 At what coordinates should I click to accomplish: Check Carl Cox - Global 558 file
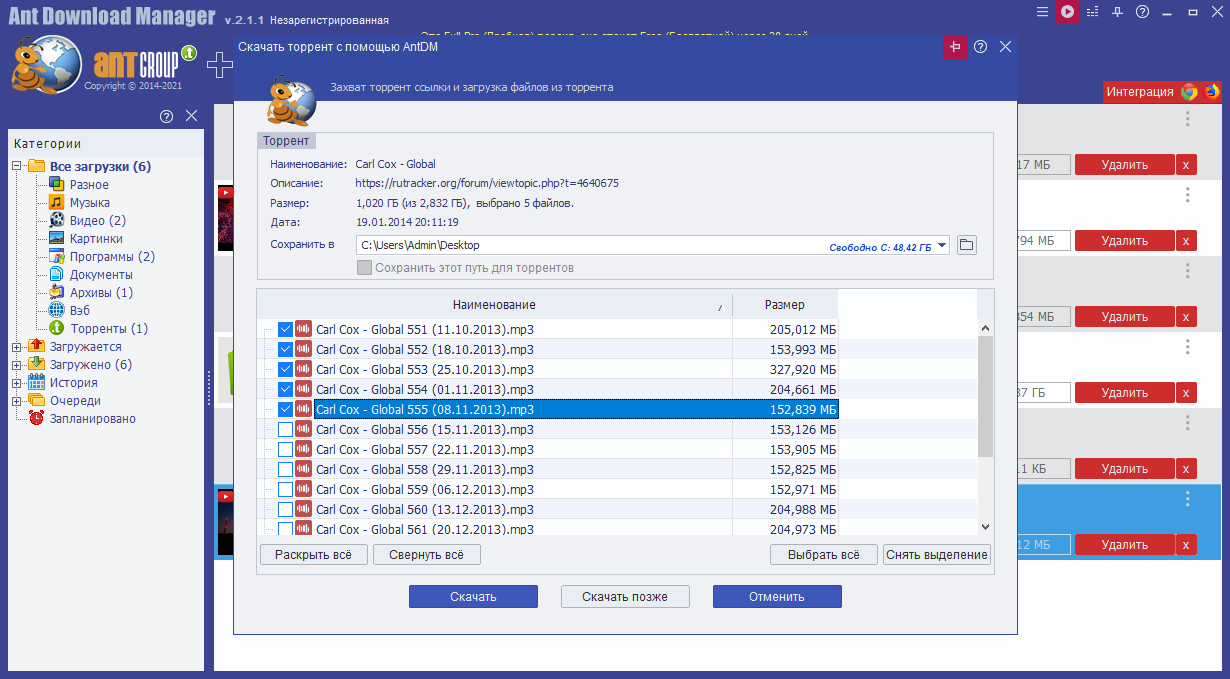(286, 469)
